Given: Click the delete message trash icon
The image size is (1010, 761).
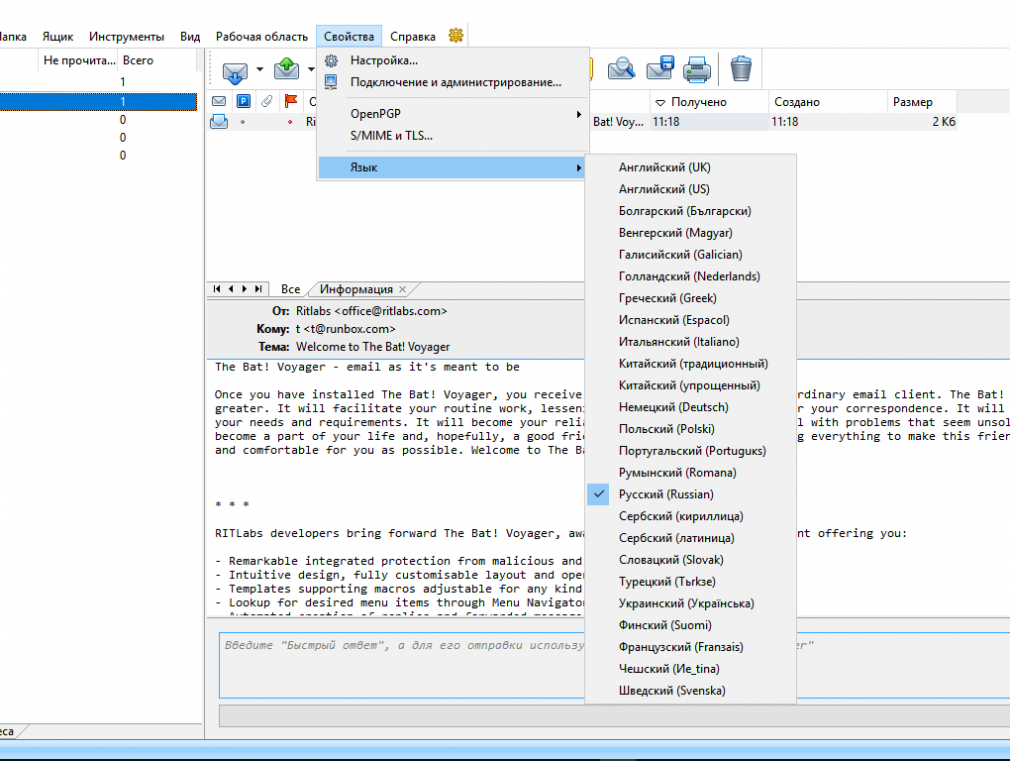Looking at the screenshot, I should coord(741,68).
